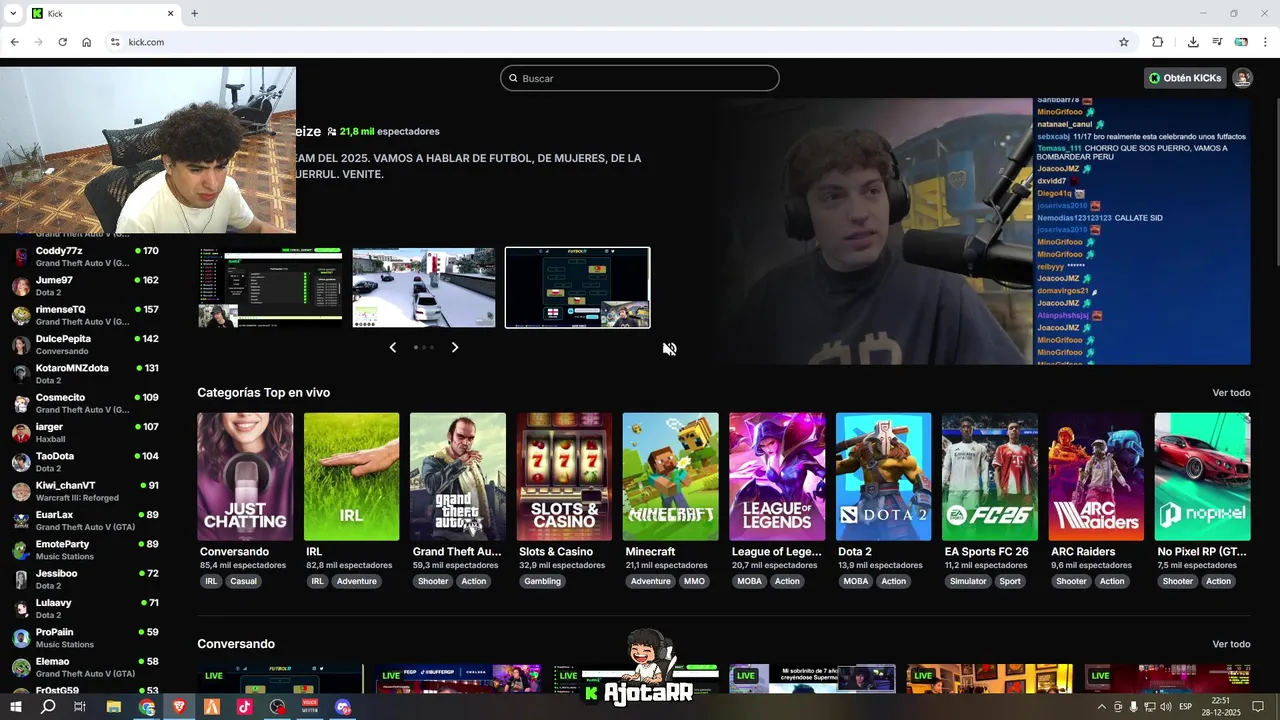Image resolution: width=1280 pixels, height=720 pixels.
Task: Go to next featured stream with right arrow
Action: coord(455,347)
